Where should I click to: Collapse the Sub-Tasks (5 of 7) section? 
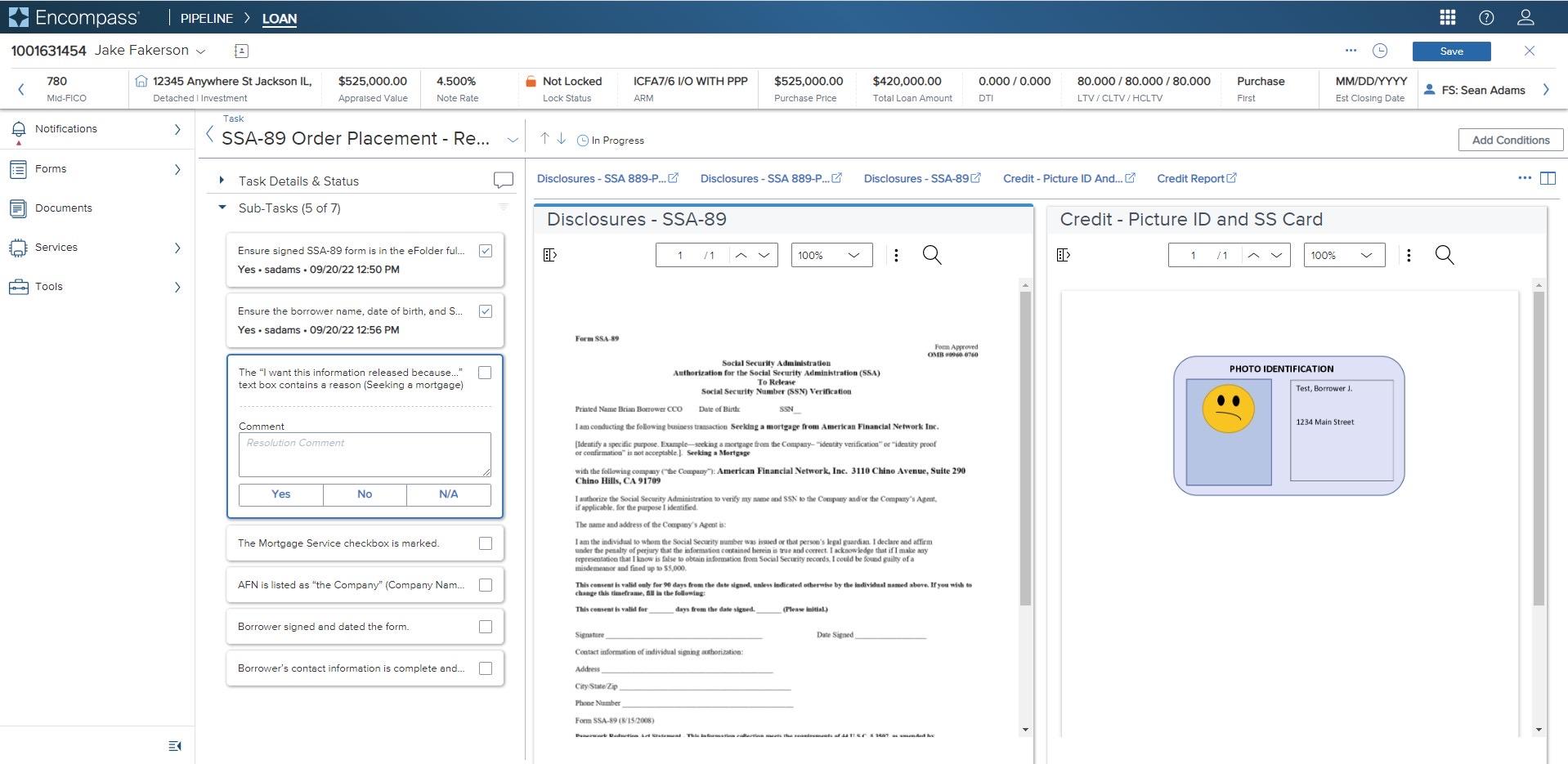coord(222,208)
